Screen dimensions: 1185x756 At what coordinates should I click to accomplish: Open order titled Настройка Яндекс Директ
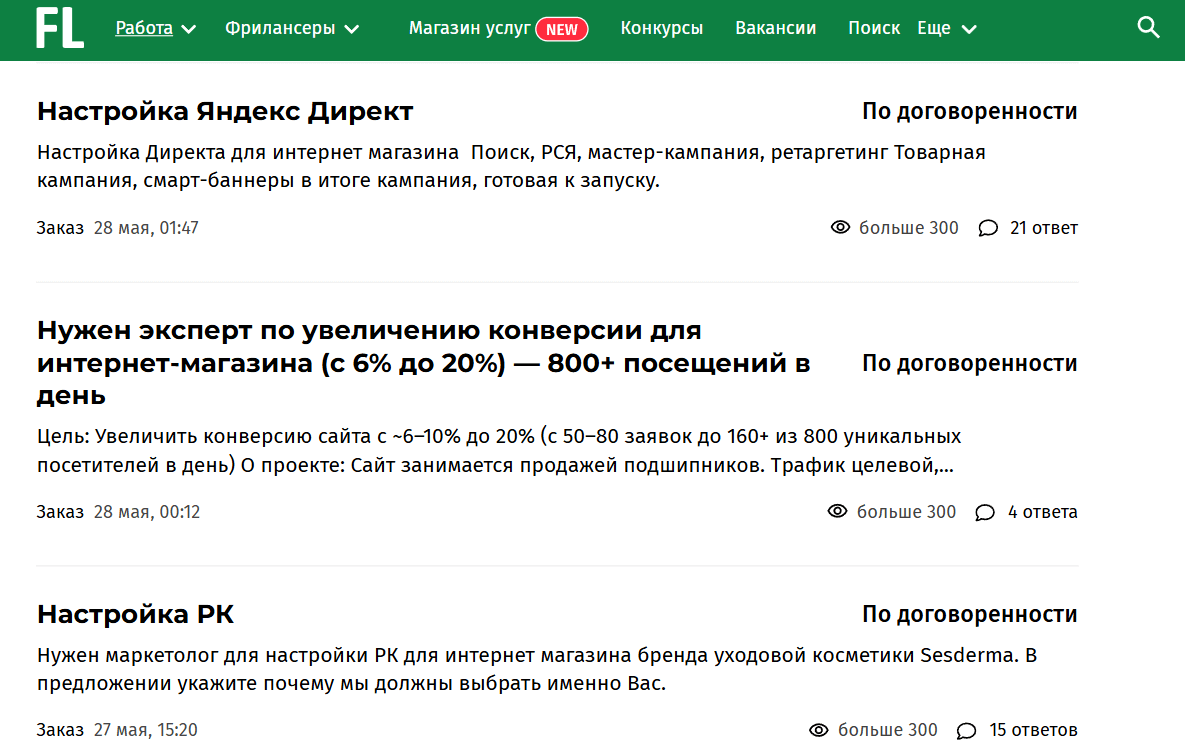(225, 111)
